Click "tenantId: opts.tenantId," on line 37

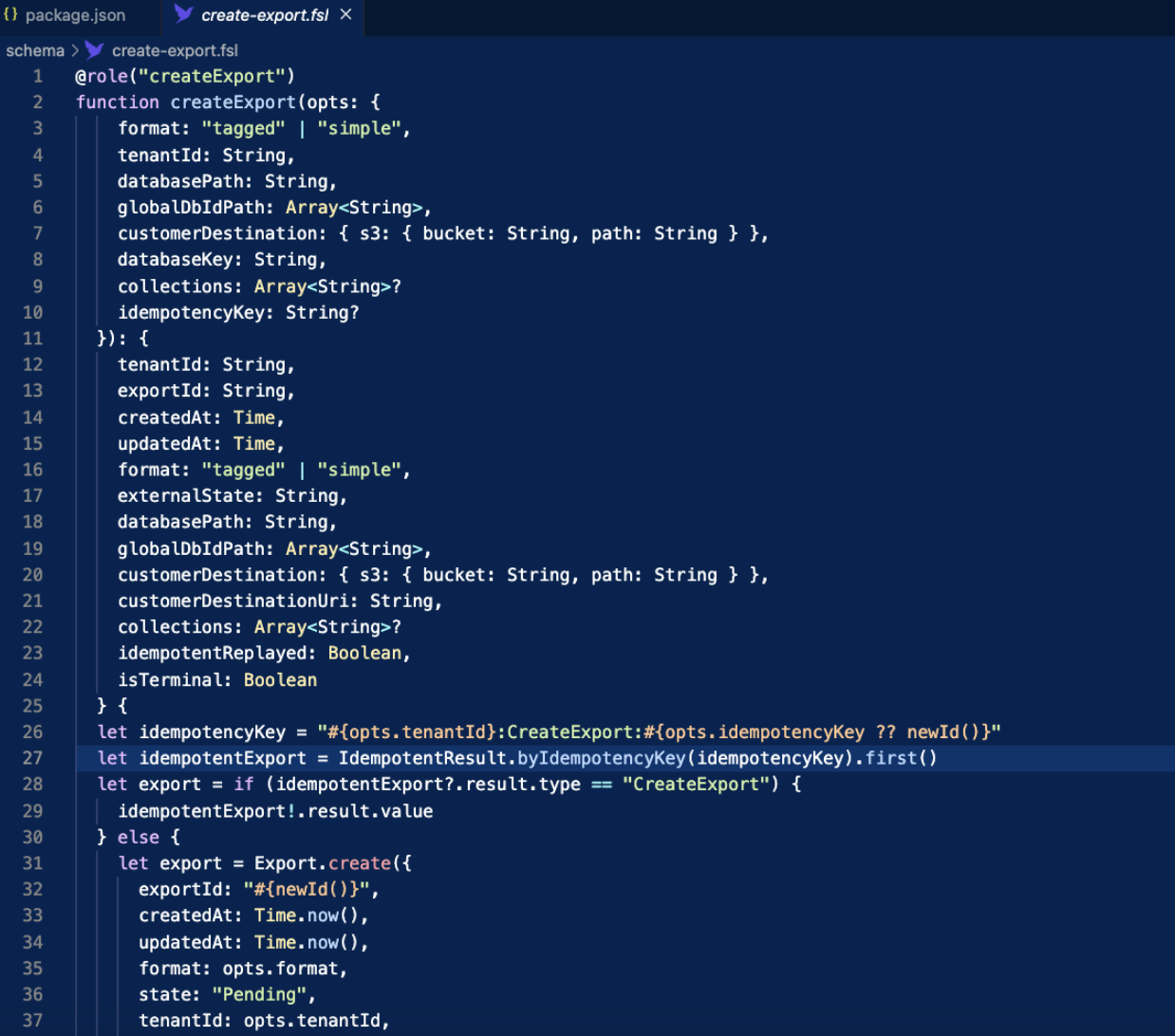[264, 1021]
